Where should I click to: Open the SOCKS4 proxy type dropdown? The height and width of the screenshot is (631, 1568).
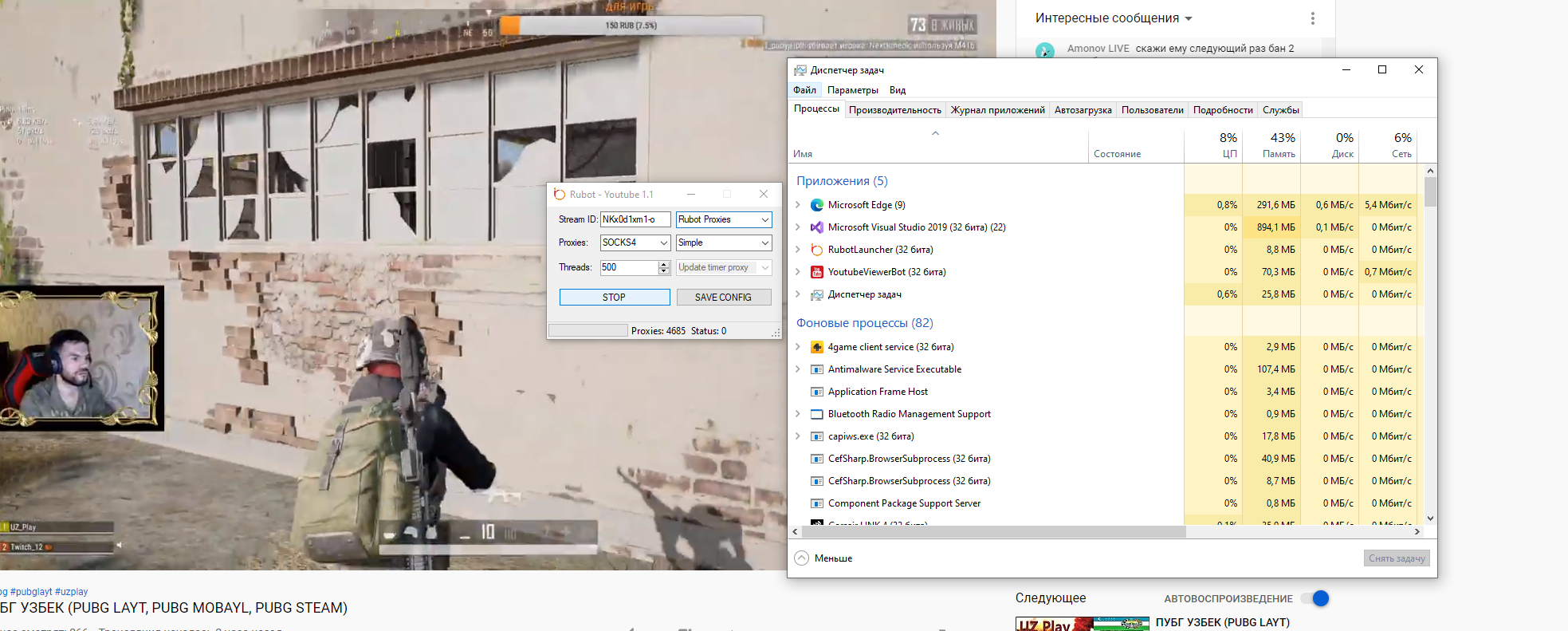point(635,243)
